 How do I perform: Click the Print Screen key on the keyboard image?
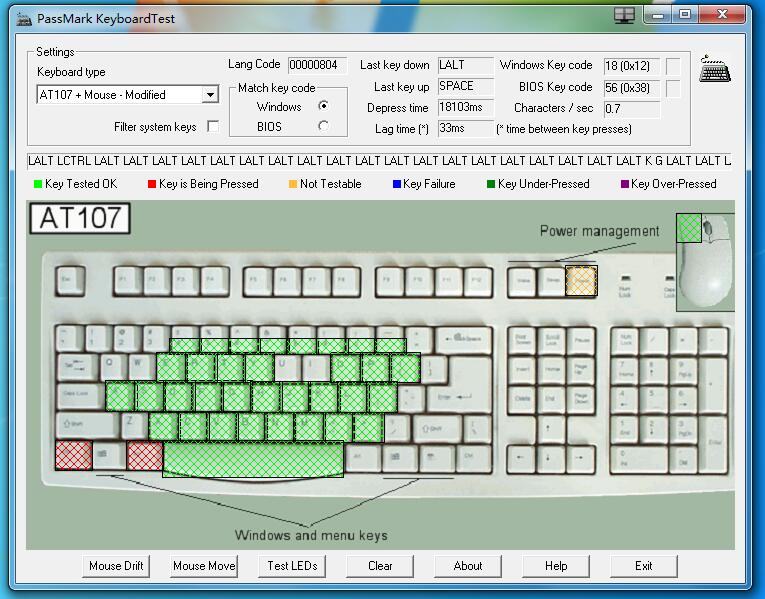pos(523,340)
